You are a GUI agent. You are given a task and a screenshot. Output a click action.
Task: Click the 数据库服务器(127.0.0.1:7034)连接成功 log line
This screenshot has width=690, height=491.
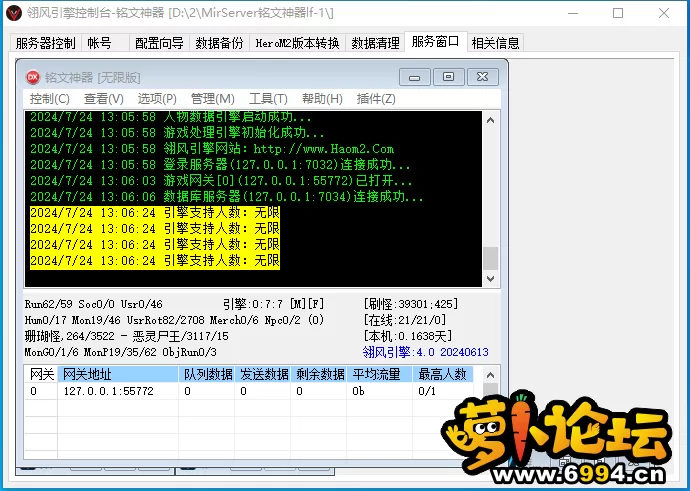[227, 197]
